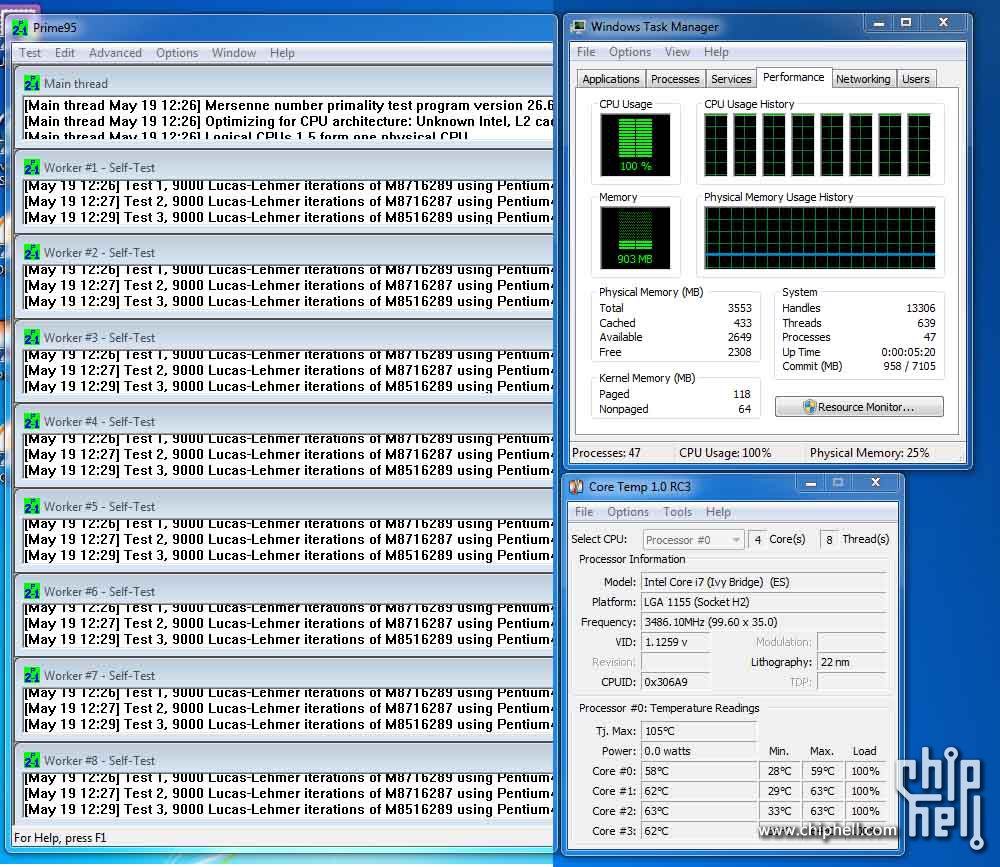This screenshot has width=1000, height=867.
Task: Click the Power field showing 0.0 watts
Action: point(698,752)
